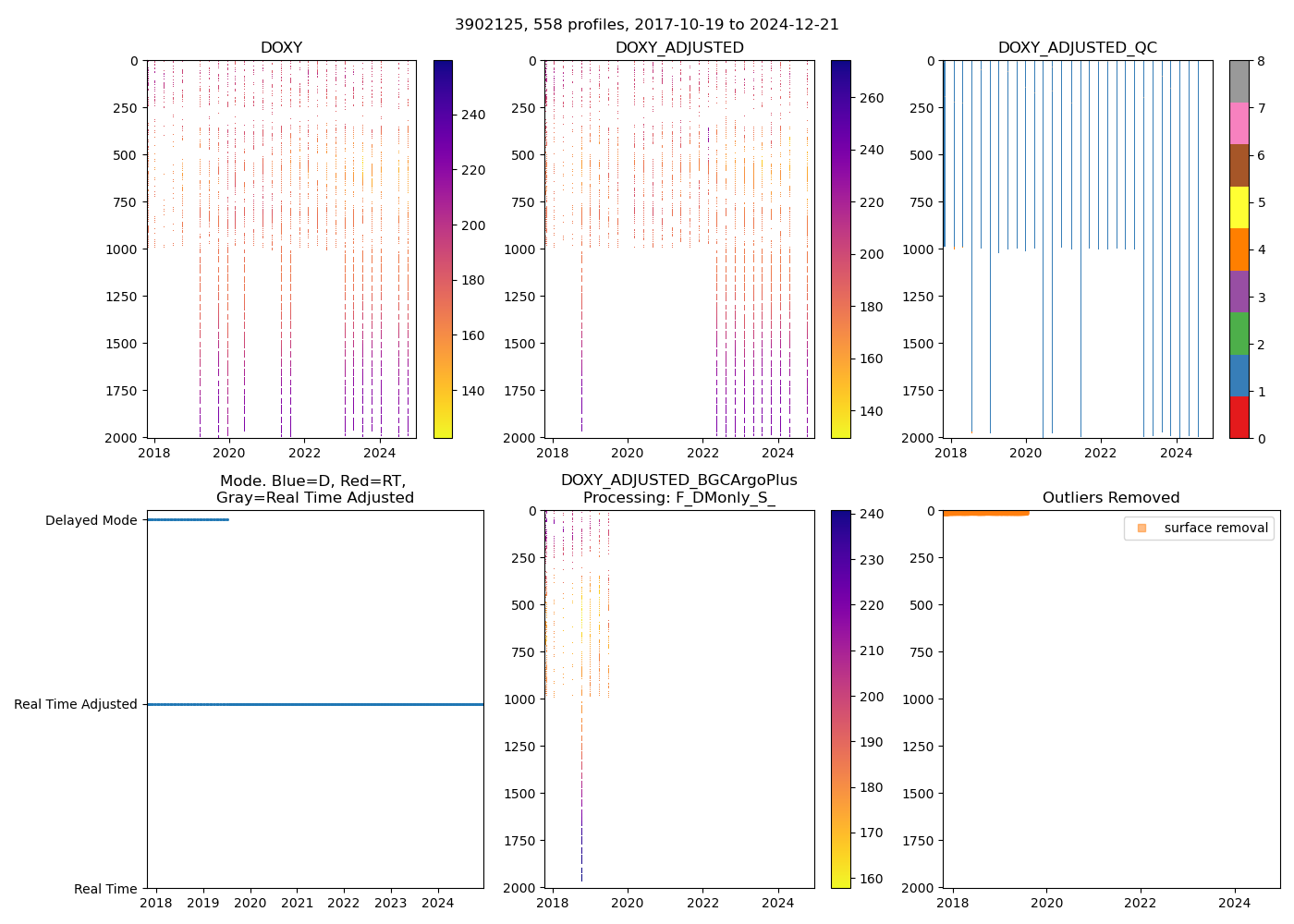Click the orange surface removal band in plot

point(985,513)
